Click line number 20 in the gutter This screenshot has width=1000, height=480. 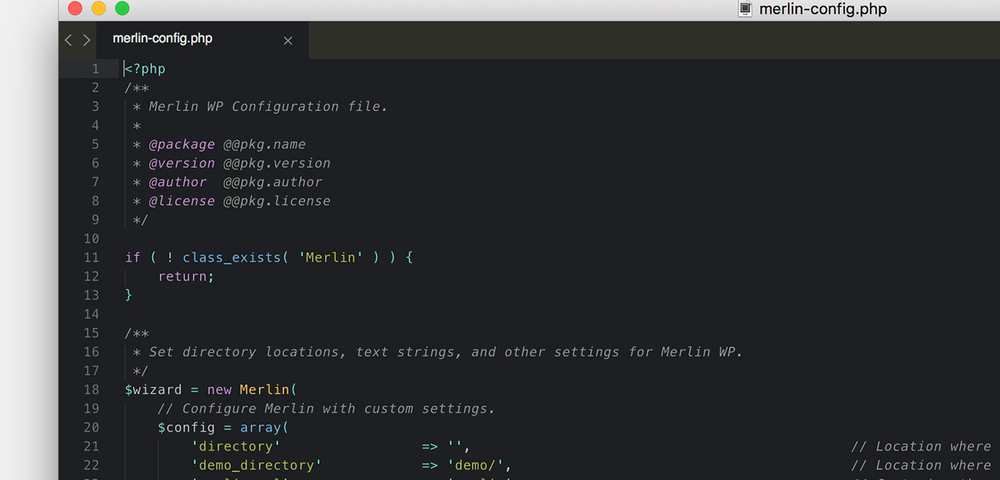point(92,427)
